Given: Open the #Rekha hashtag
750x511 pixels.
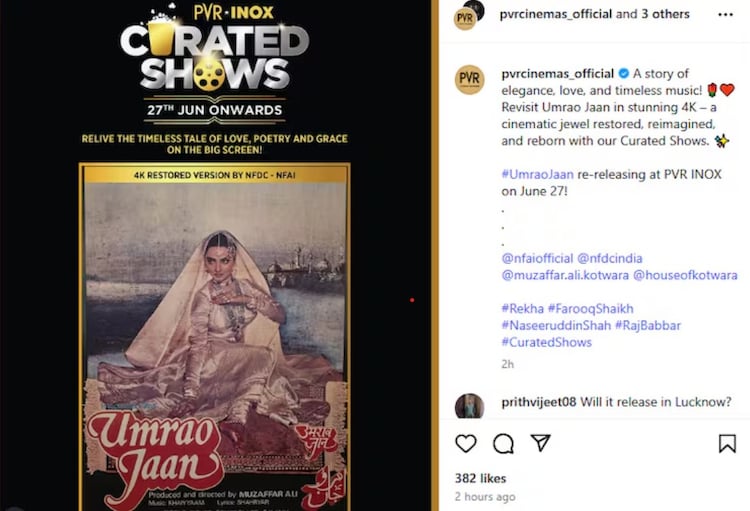Looking at the screenshot, I should click(x=522, y=309).
